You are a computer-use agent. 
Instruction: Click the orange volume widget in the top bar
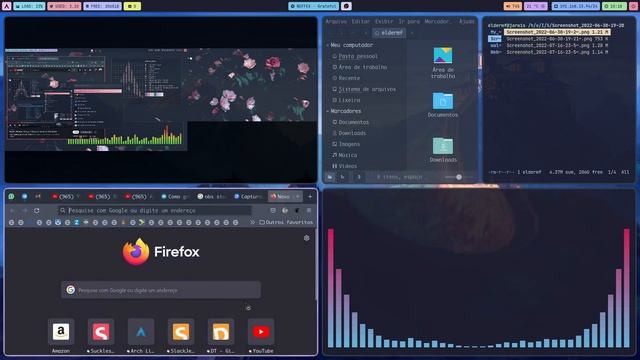[513, 6]
